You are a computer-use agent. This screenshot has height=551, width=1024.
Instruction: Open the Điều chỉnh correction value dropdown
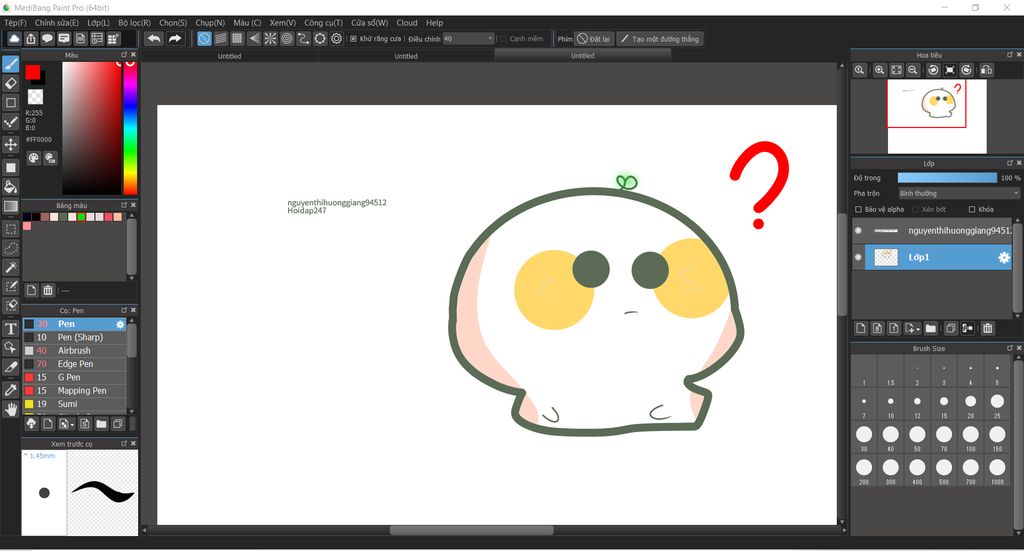(x=468, y=39)
